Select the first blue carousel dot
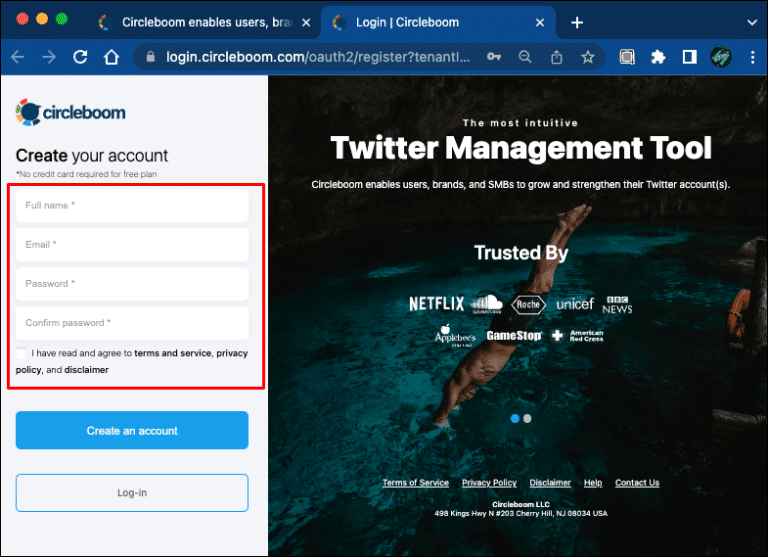 pos(515,418)
